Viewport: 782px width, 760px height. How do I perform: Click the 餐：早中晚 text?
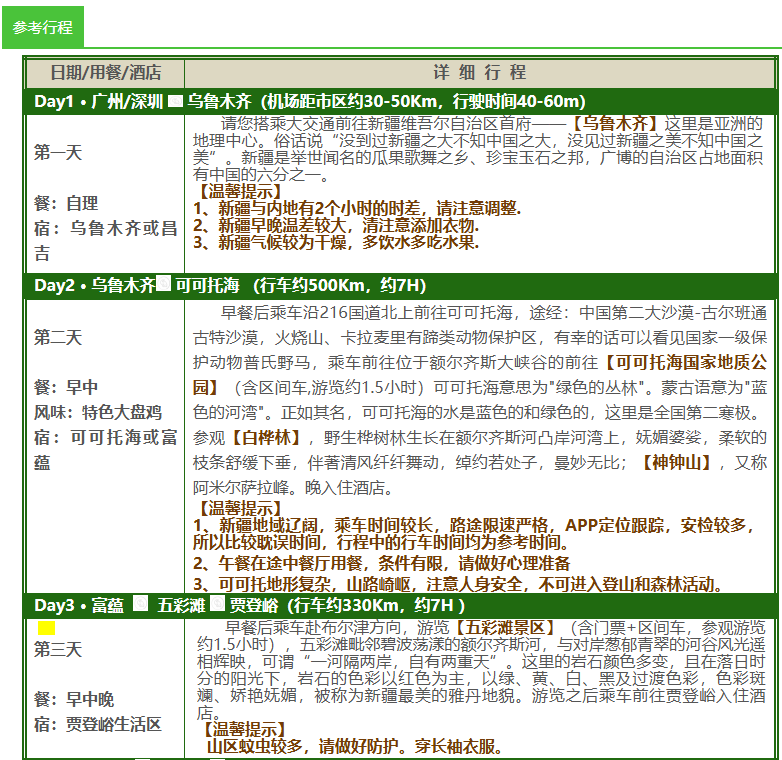(x=74, y=699)
